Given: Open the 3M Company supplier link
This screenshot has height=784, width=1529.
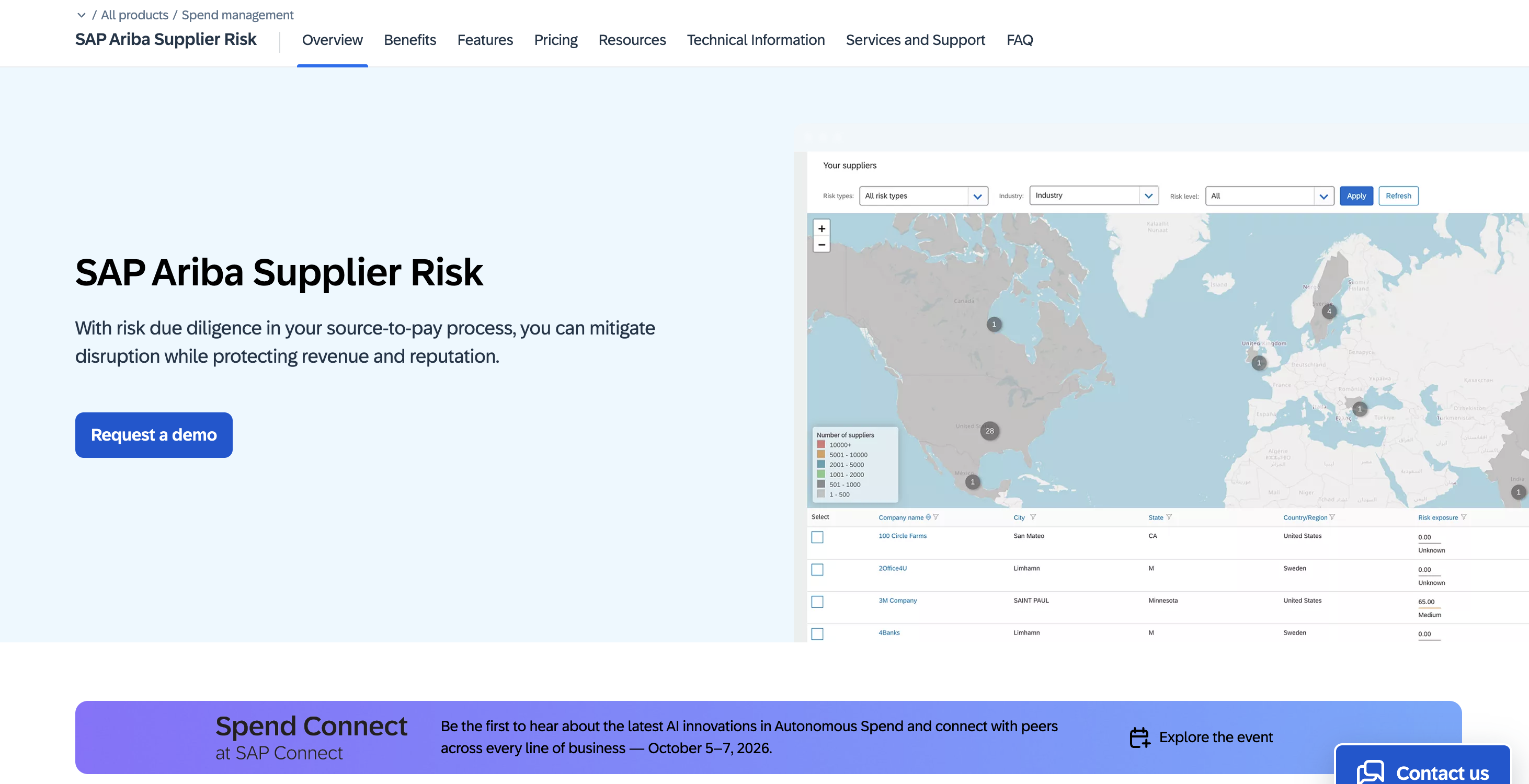Looking at the screenshot, I should (897, 601).
